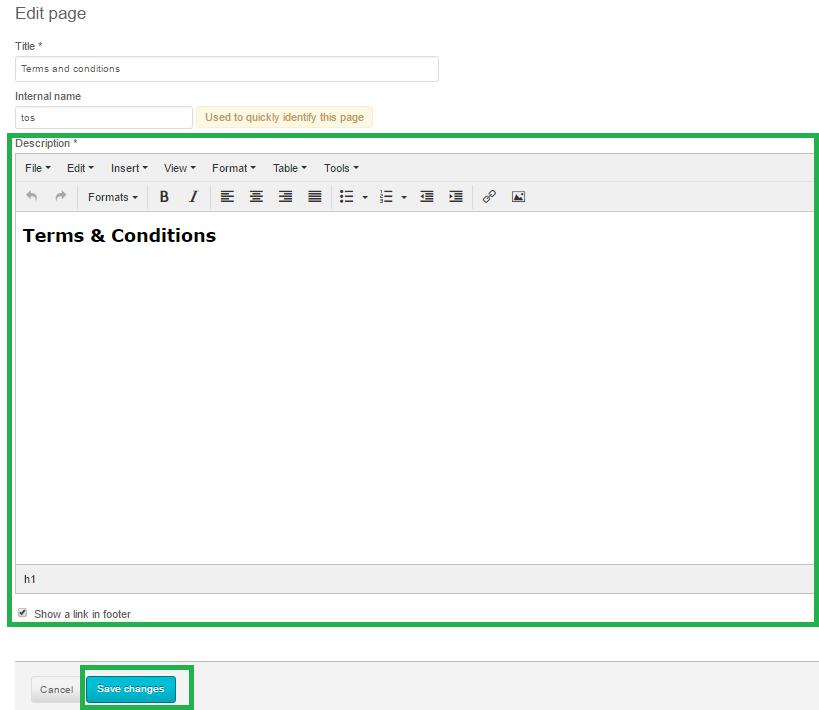
Task: Align text left
Action: (x=227, y=196)
